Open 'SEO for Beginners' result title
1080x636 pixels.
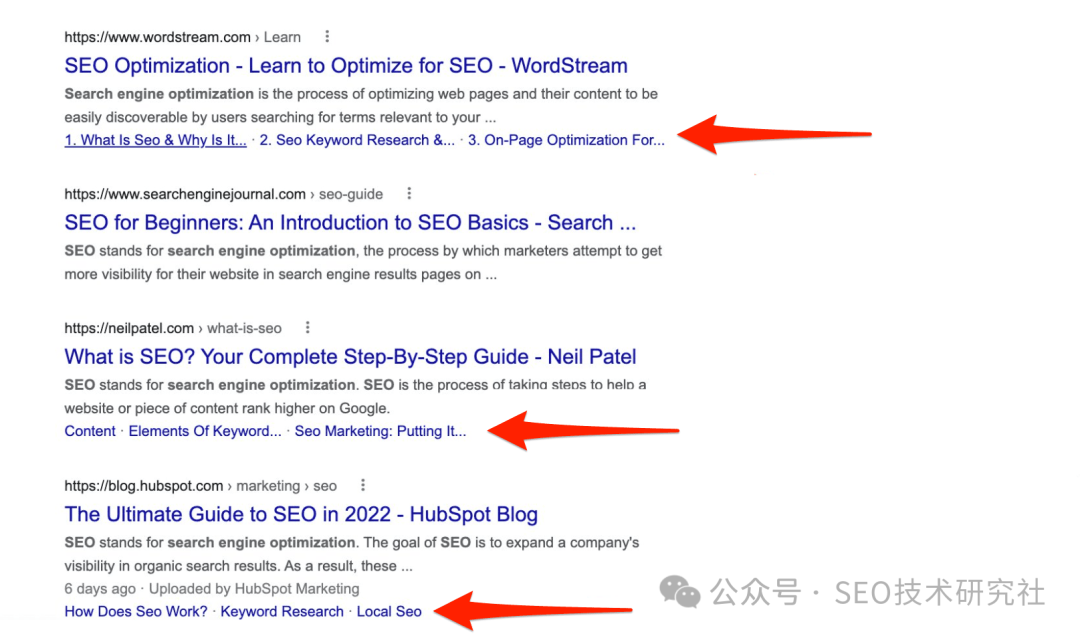pyautogui.click(x=350, y=223)
